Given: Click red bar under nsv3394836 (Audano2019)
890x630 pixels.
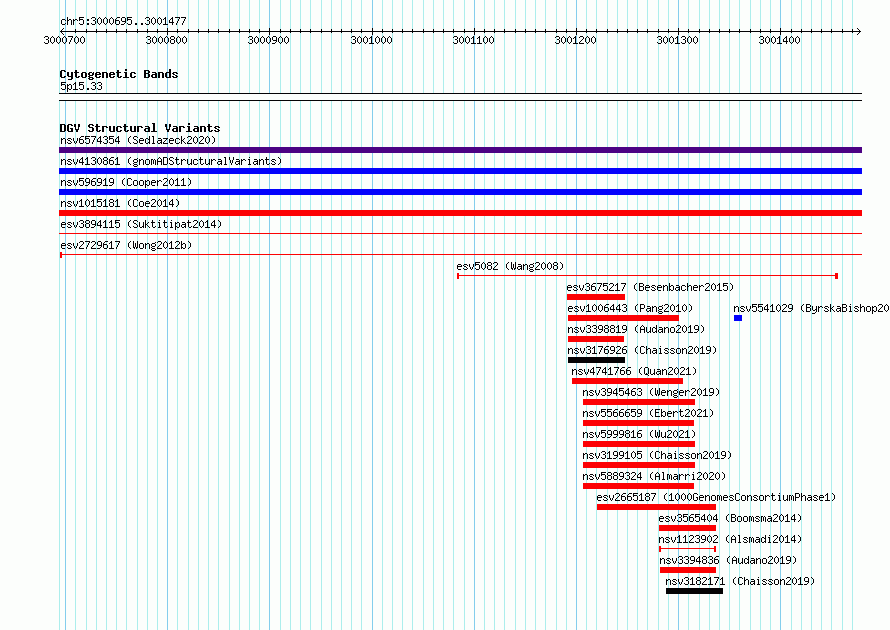Looking at the screenshot, I should click(688, 570).
